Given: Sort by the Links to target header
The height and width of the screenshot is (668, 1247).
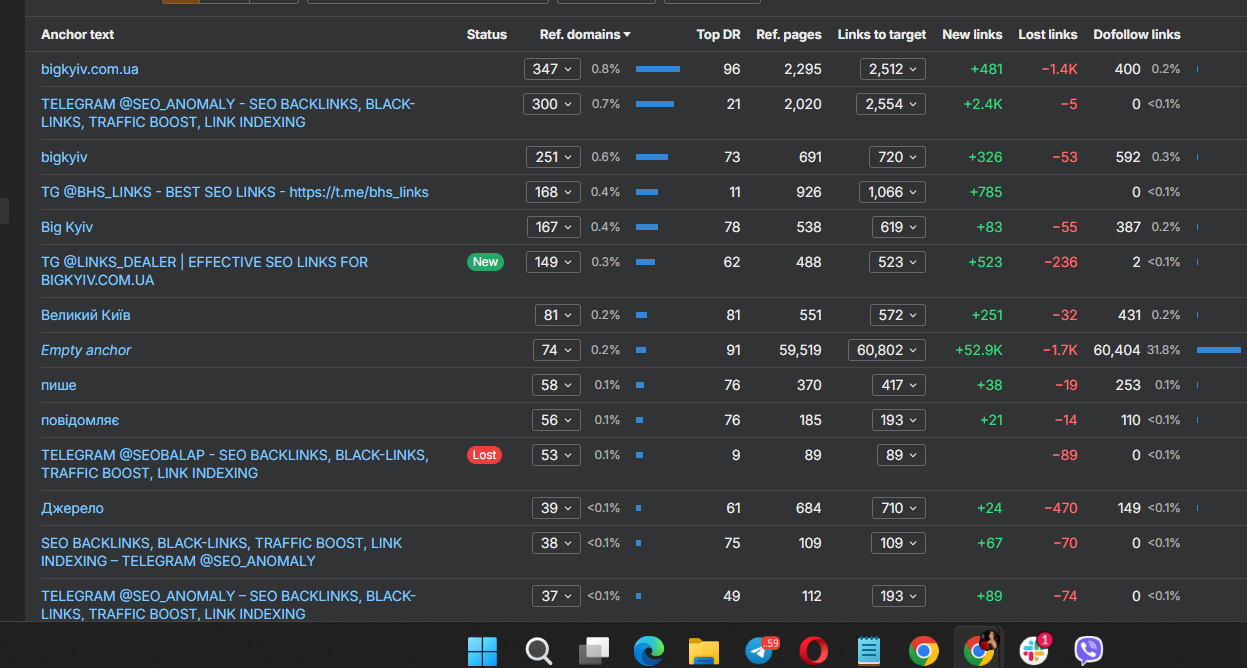Looking at the screenshot, I should [882, 34].
